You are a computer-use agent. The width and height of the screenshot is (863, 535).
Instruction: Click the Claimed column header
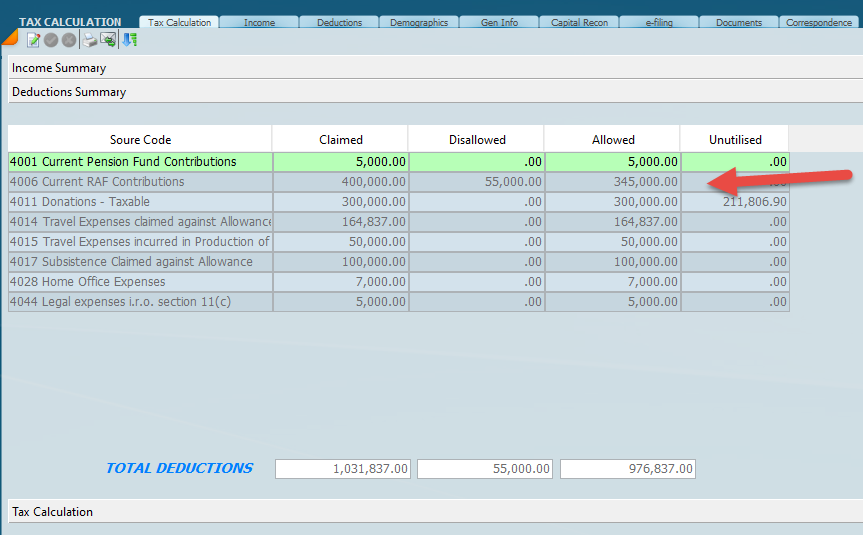[340, 140]
